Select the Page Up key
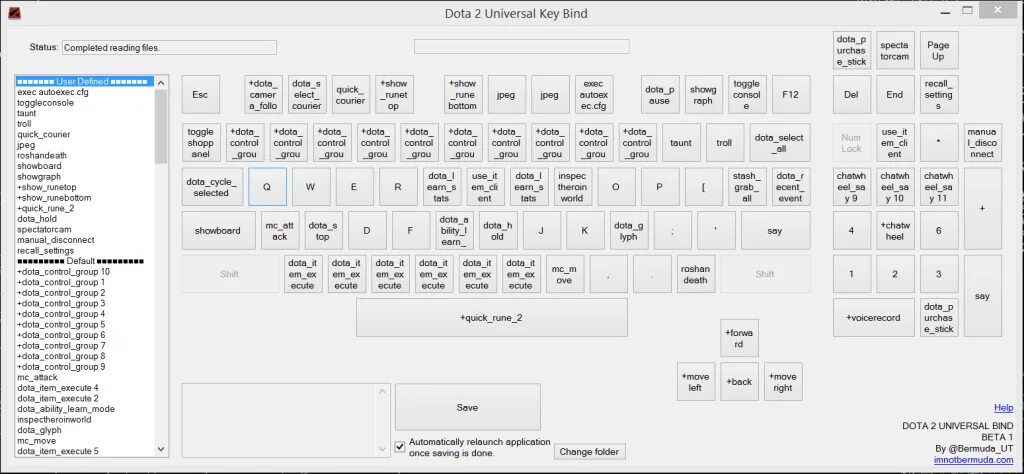Viewport: 1024px width, 474px height. pyautogui.click(x=939, y=51)
